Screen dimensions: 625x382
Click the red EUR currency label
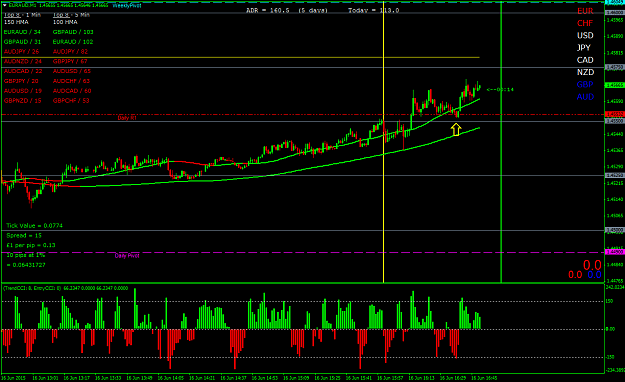(585, 11)
